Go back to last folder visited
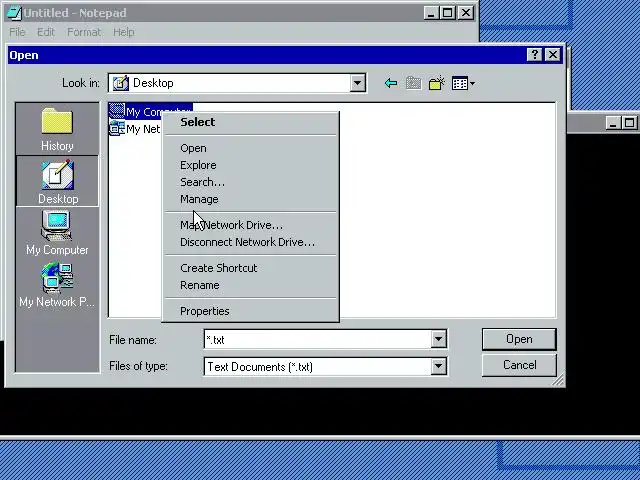Image resolution: width=640 pixels, height=480 pixels. click(391, 83)
